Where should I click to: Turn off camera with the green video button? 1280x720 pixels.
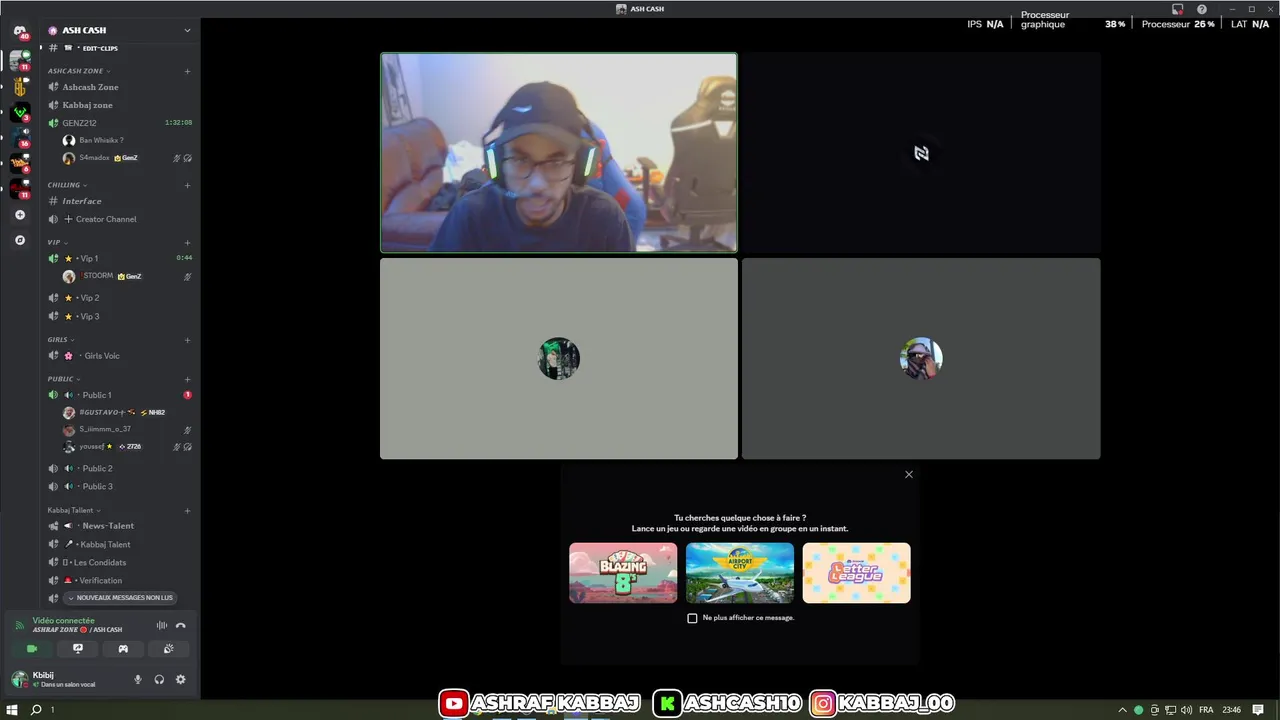point(32,649)
